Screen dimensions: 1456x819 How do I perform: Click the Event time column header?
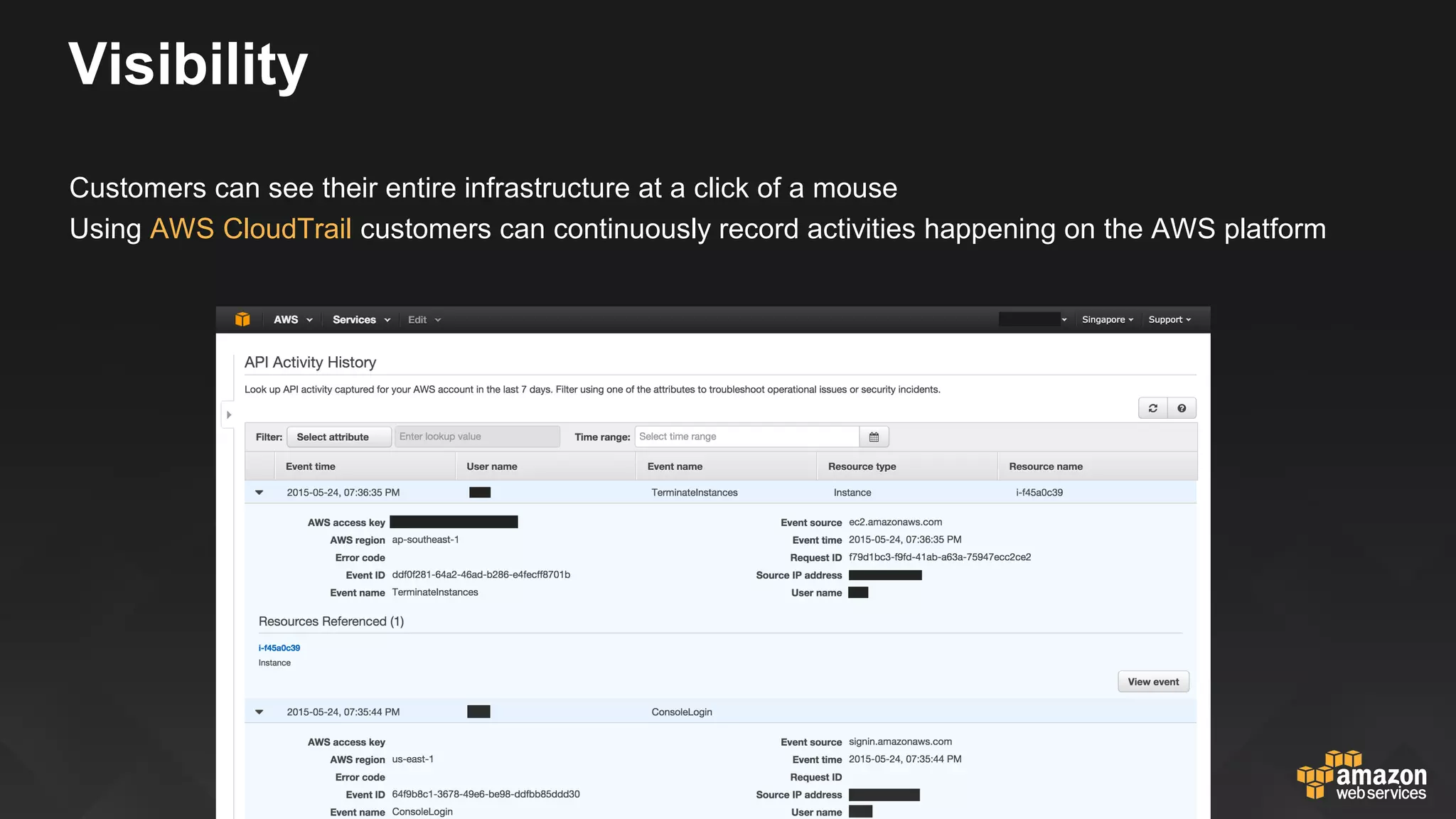[365, 466]
